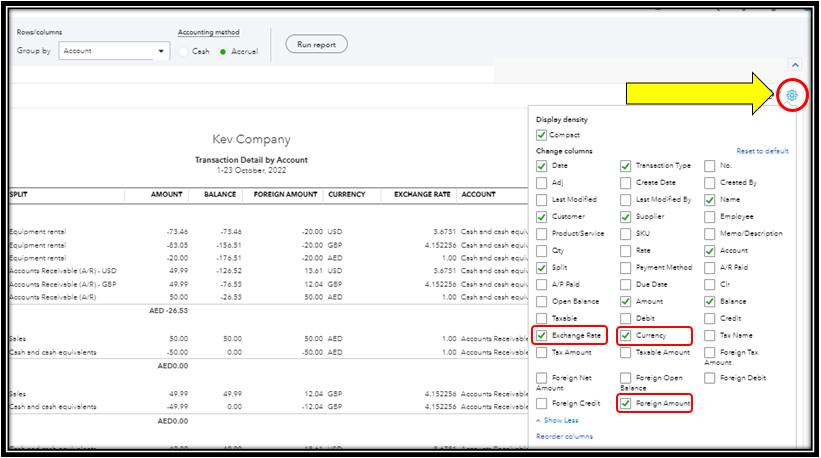Enable the Foreign Open Balance column checkbox
Image resolution: width=821 pixels, height=458 pixels.
point(625,378)
